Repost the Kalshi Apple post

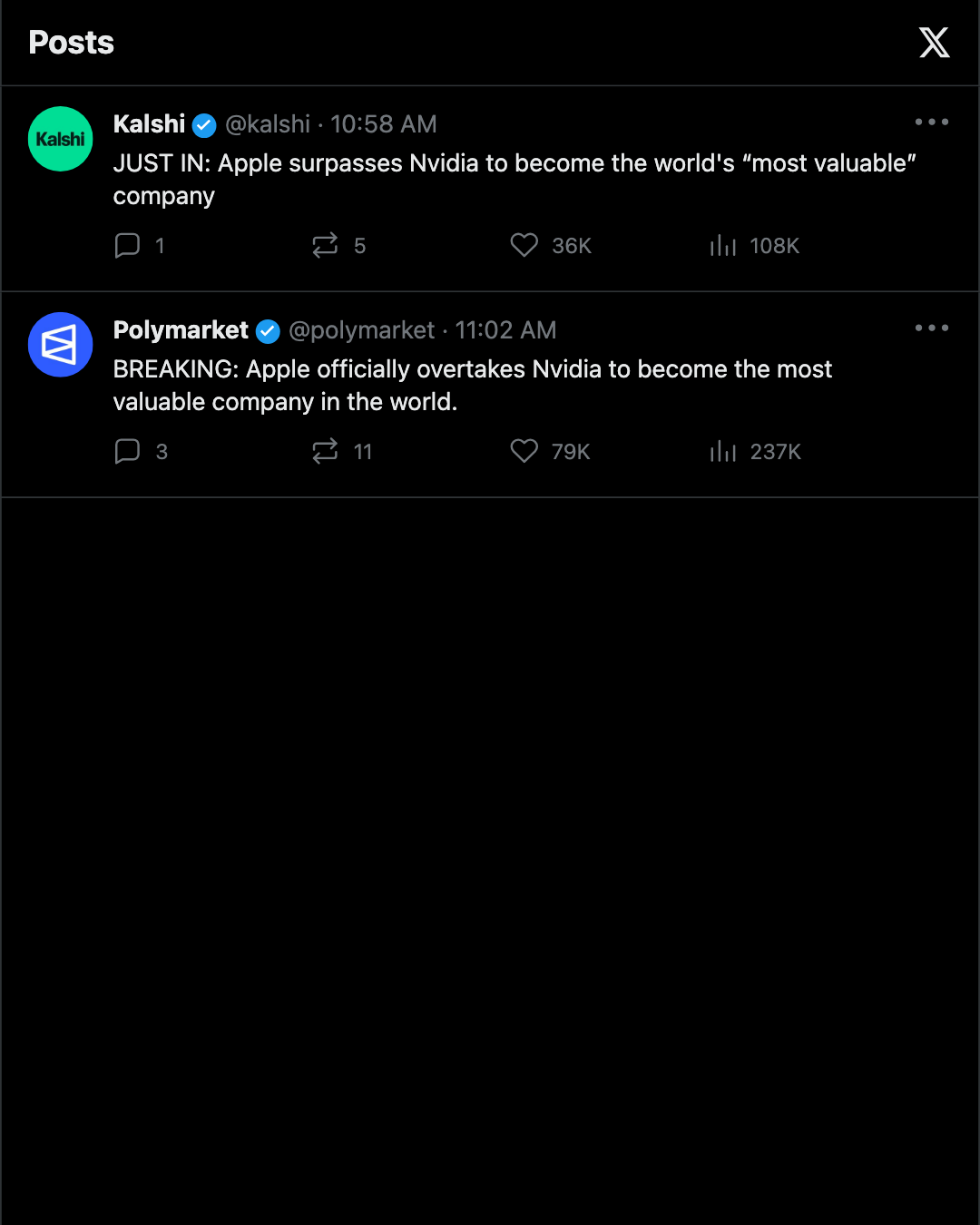click(x=338, y=246)
